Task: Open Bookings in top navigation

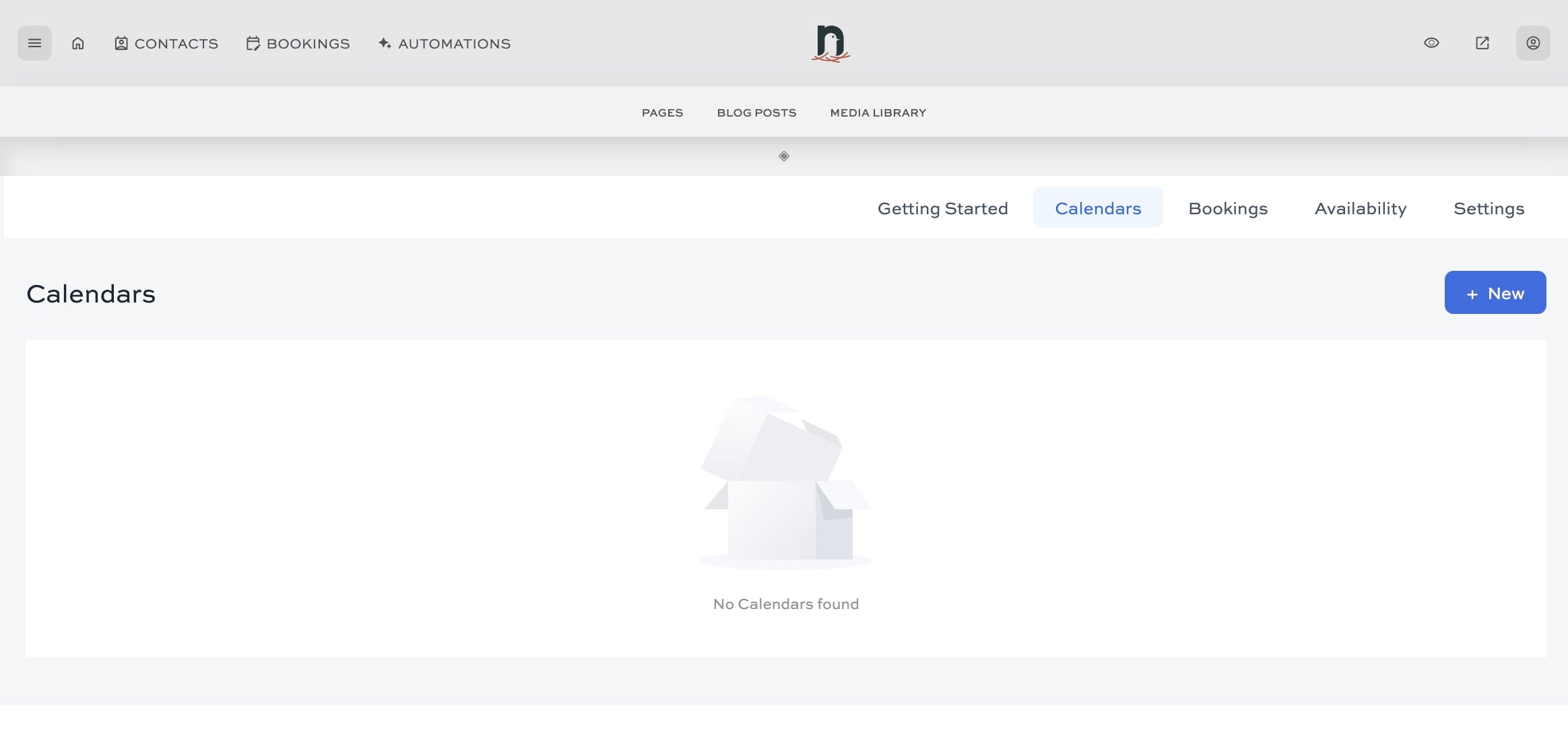Action: (x=298, y=44)
